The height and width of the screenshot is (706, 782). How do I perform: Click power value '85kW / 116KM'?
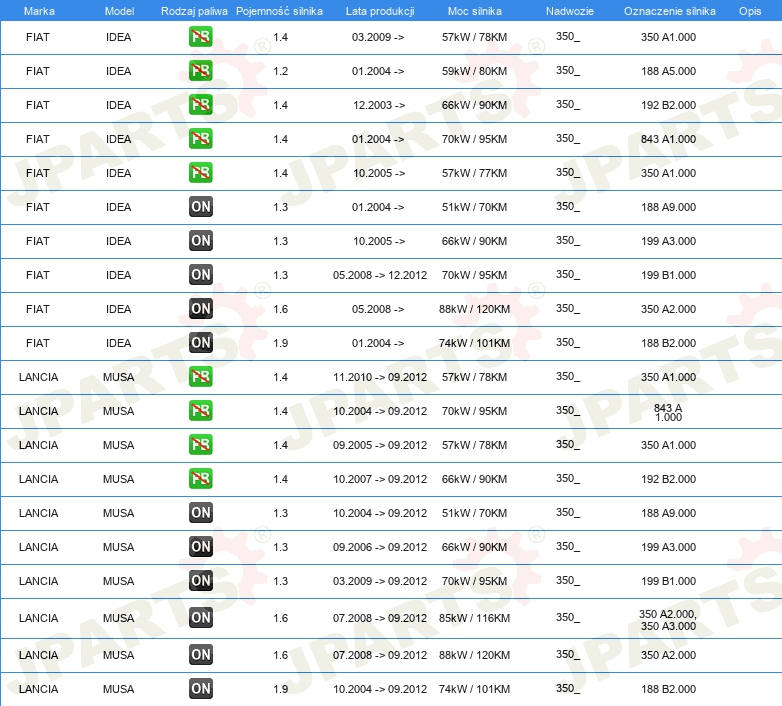(x=474, y=618)
